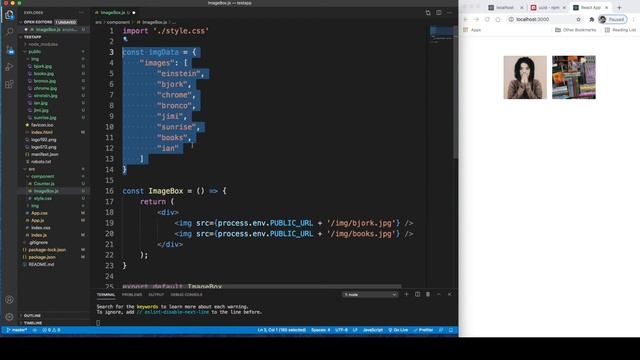Viewport: 640px width, 360px height.
Task: Change JavaScript language mode in status bar
Action: pos(373,330)
